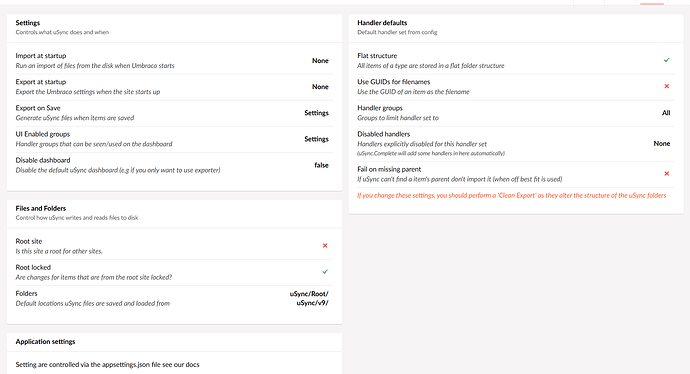Click the 'uSync/Root/' folder path

tap(309, 293)
